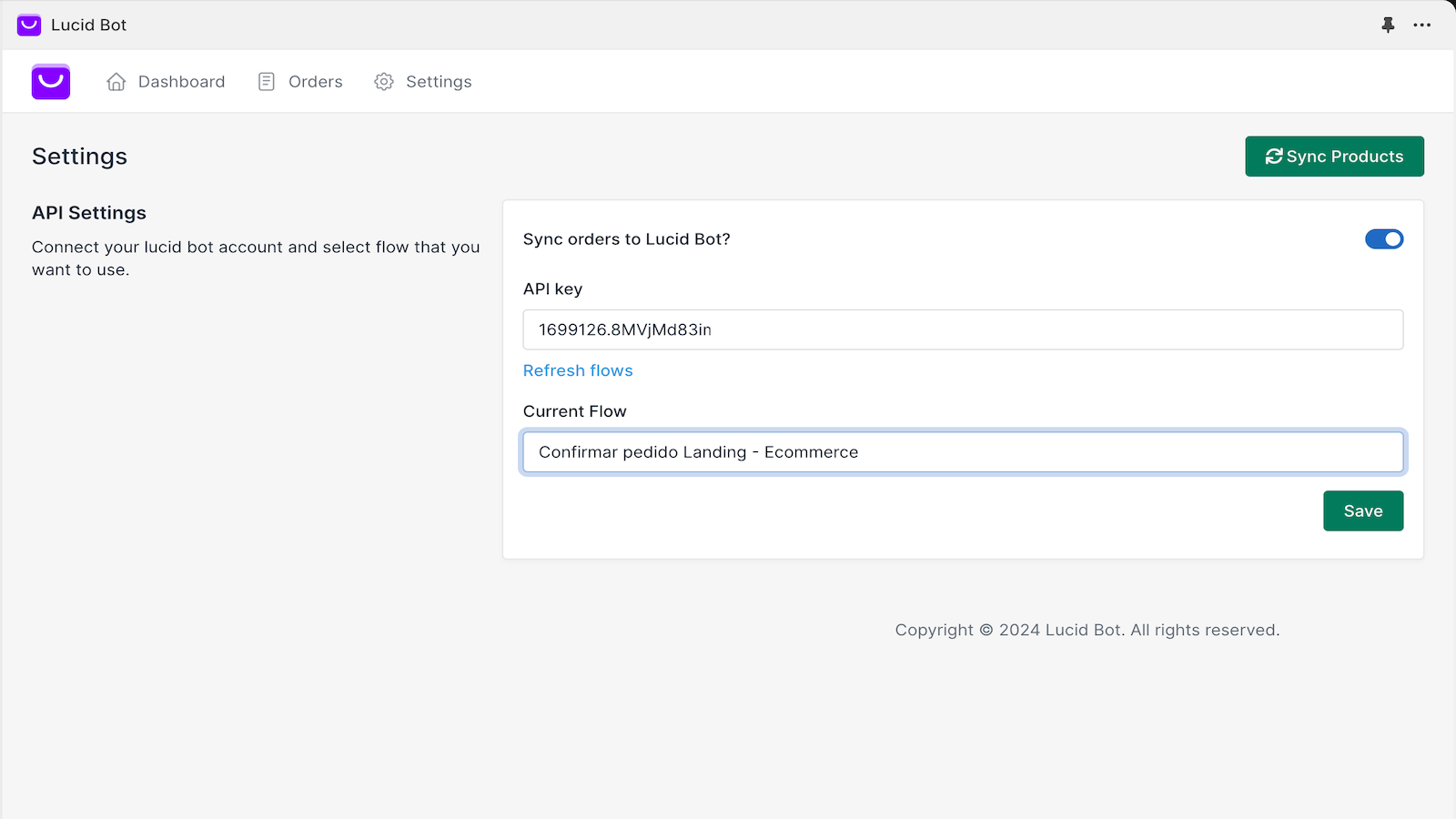Click the Dashboard home icon
This screenshot has width=1456, height=819.
(116, 82)
